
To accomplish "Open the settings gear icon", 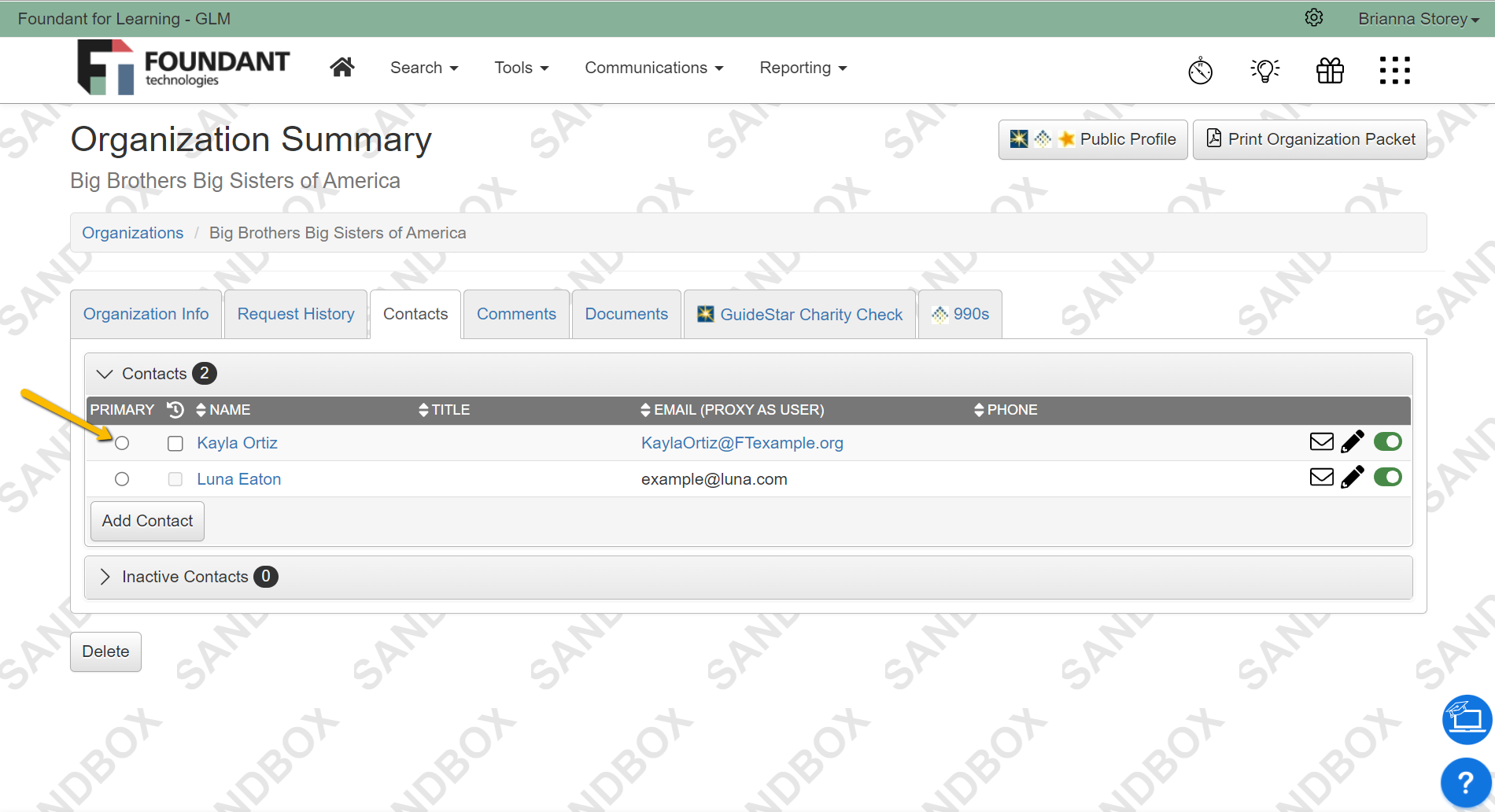I will pos(1313,17).
